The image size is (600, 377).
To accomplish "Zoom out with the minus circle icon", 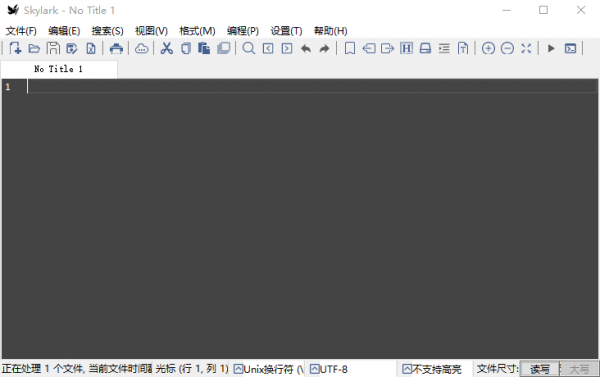I will [507, 48].
